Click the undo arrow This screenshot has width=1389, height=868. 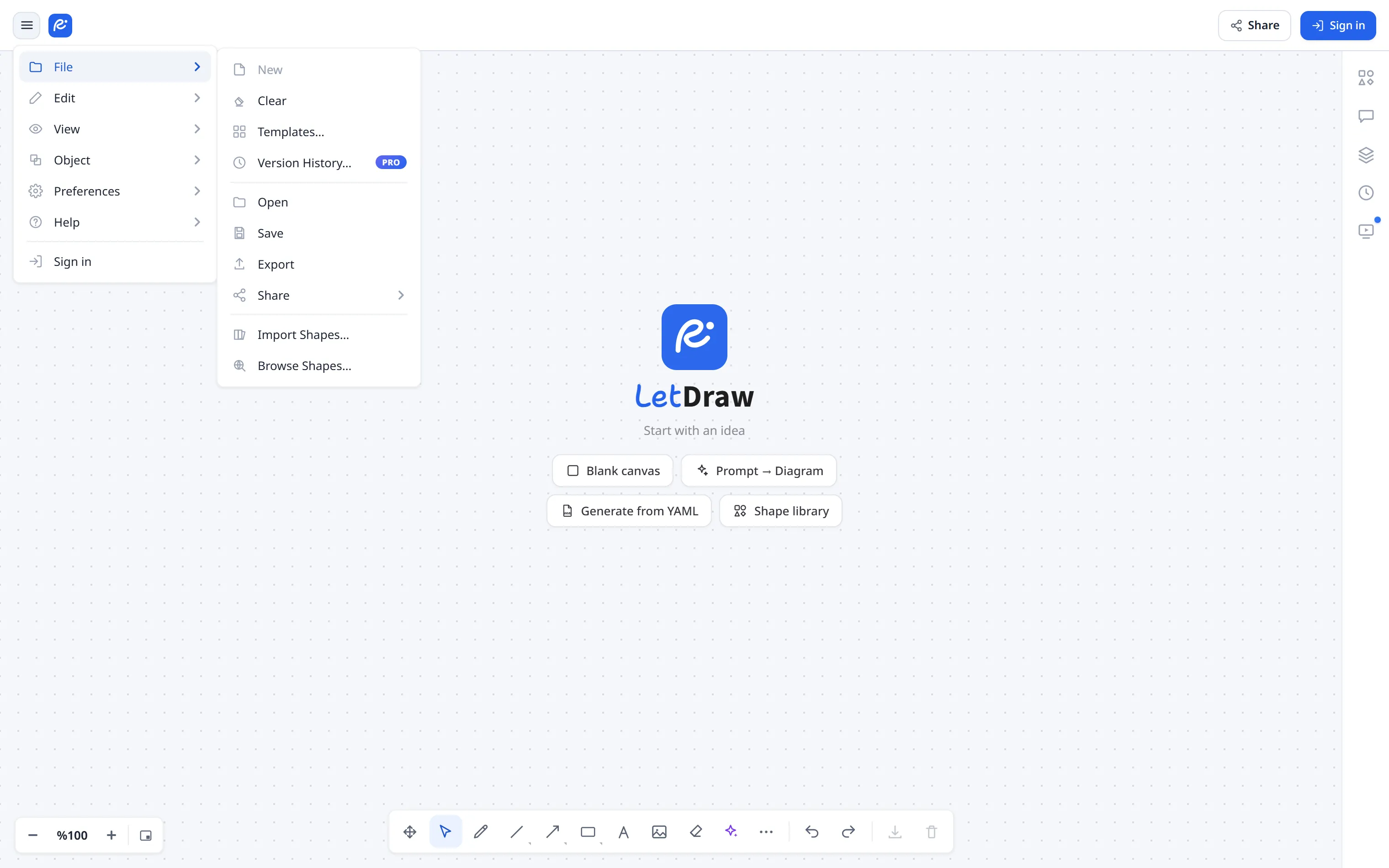[811, 832]
